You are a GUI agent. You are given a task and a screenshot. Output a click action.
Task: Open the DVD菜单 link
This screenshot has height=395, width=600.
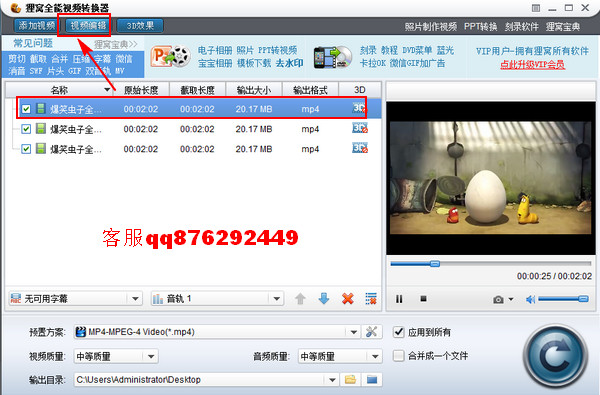417,50
